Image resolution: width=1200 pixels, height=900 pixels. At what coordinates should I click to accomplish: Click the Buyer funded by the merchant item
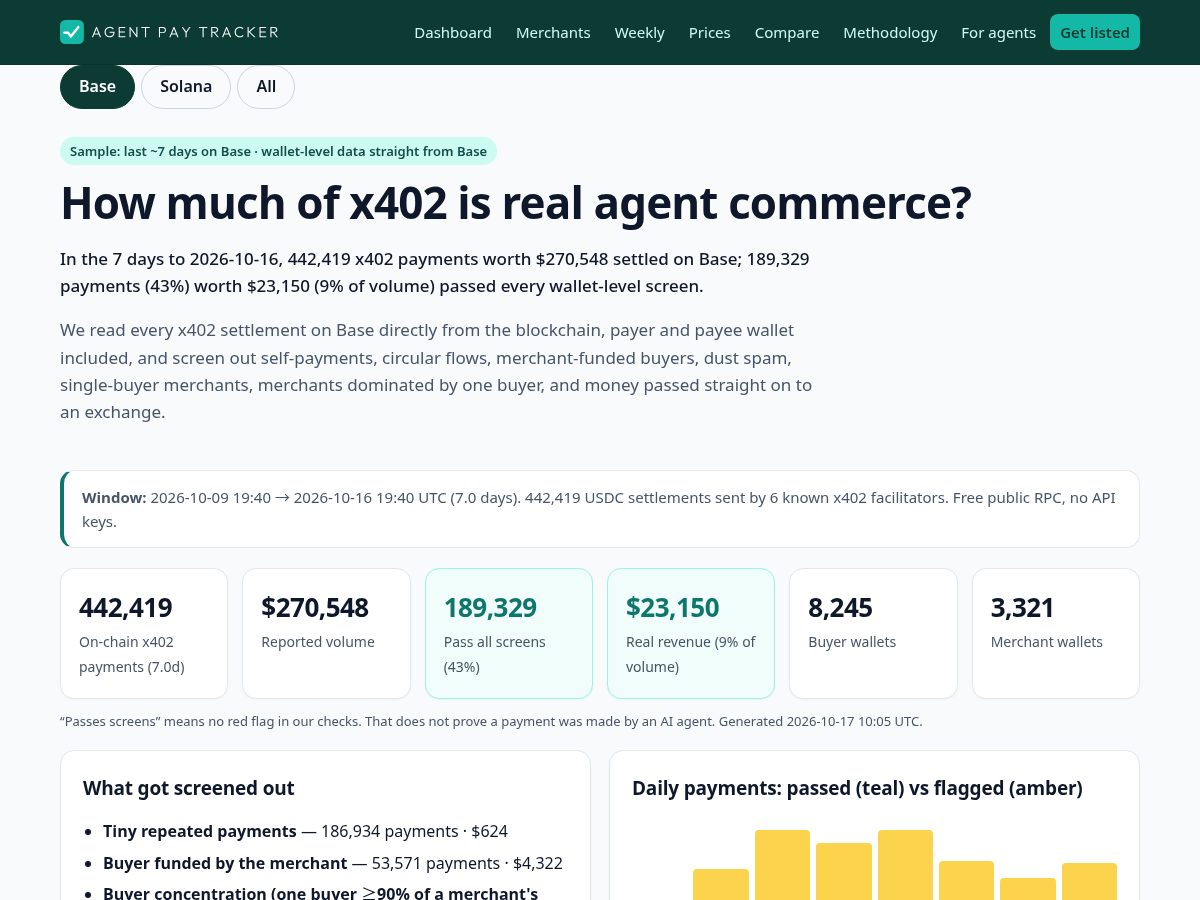click(333, 863)
